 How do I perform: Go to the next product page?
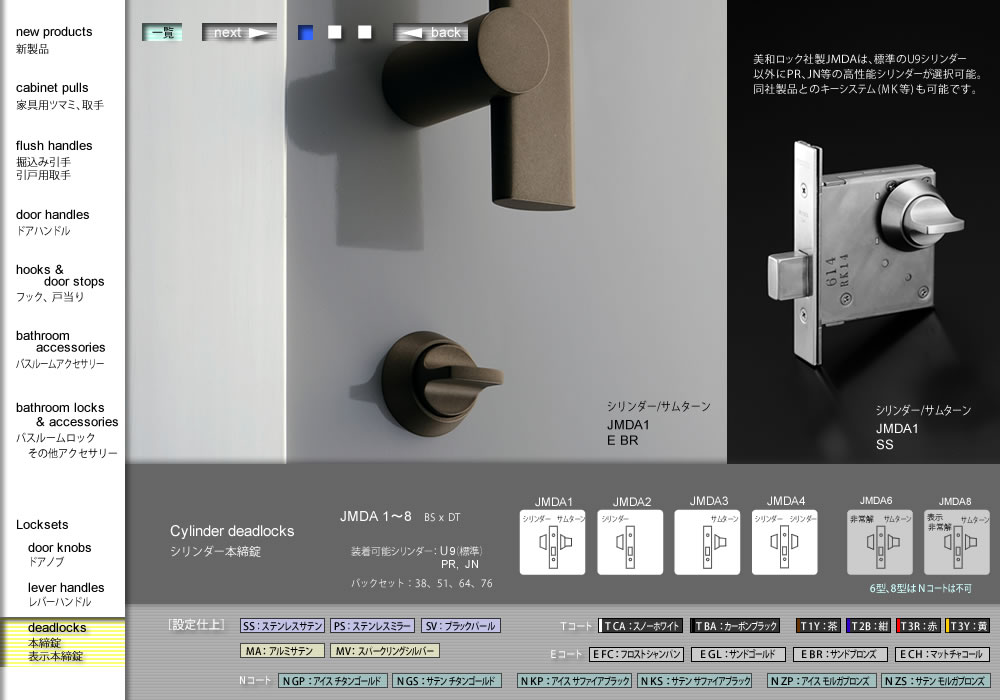[239, 32]
